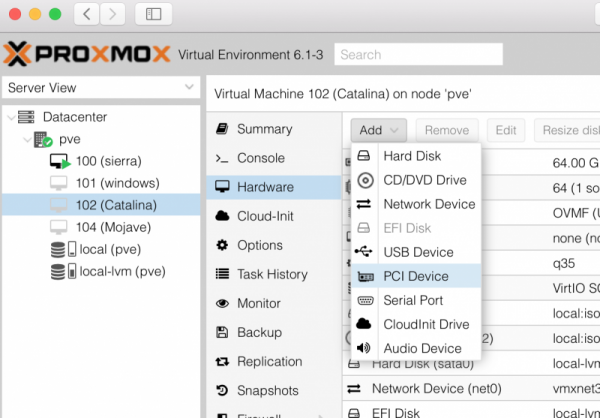The image size is (600, 418).
Task: Choose CD/DVD Drive from Add menu
Action: click(x=416, y=180)
